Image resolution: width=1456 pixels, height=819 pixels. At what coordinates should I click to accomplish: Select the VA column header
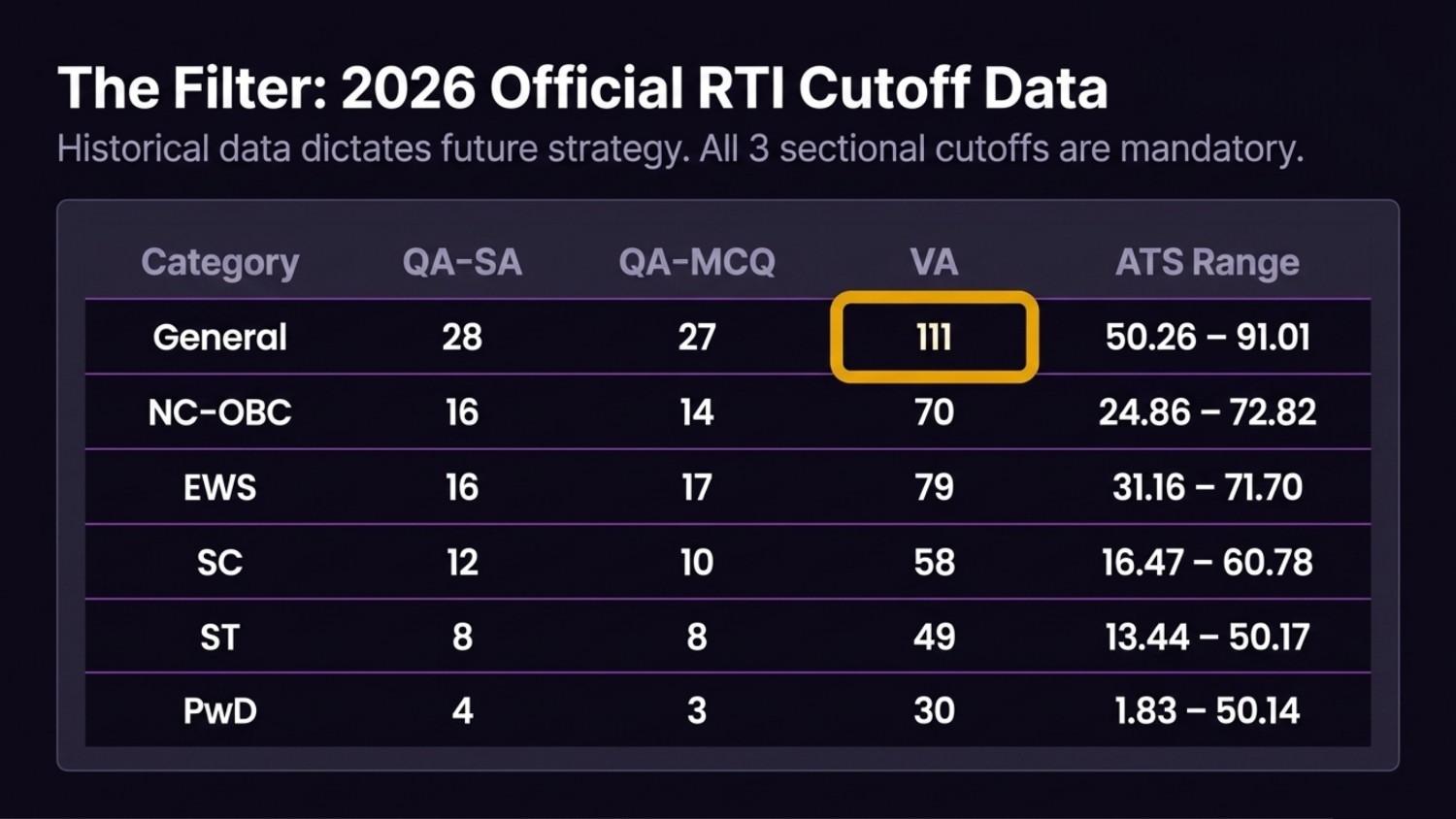pos(934,262)
